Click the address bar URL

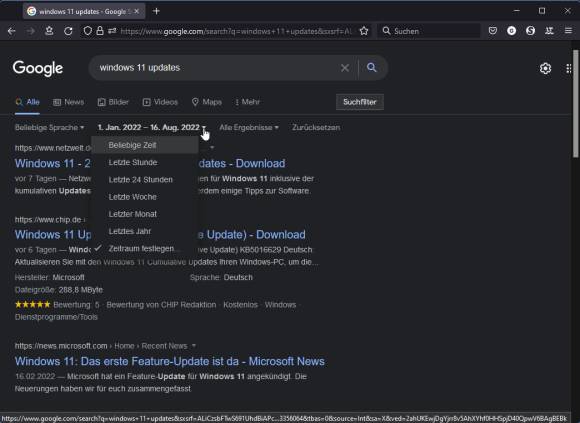coord(237,31)
